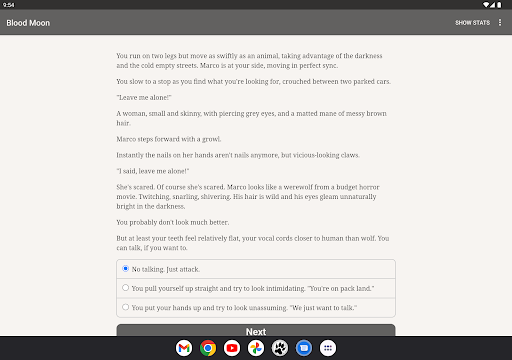Open the Messages app in dock
Image resolution: width=512 pixels, height=360 pixels.
(304, 348)
